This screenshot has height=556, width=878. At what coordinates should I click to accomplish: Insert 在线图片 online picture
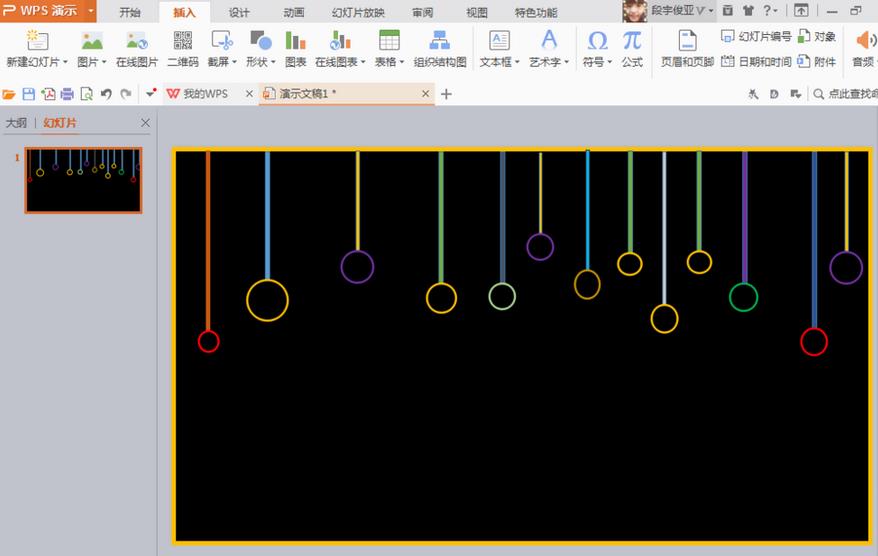[137, 49]
